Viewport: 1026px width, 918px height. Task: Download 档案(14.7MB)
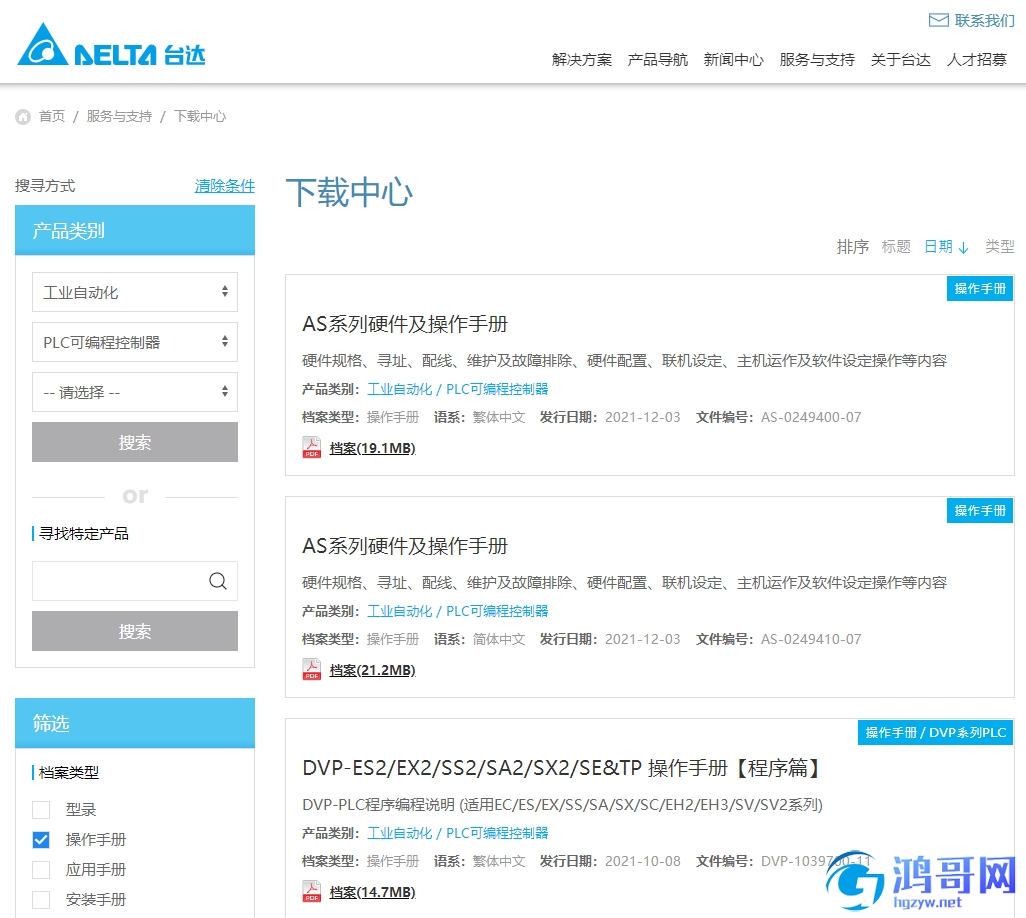coord(372,892)
